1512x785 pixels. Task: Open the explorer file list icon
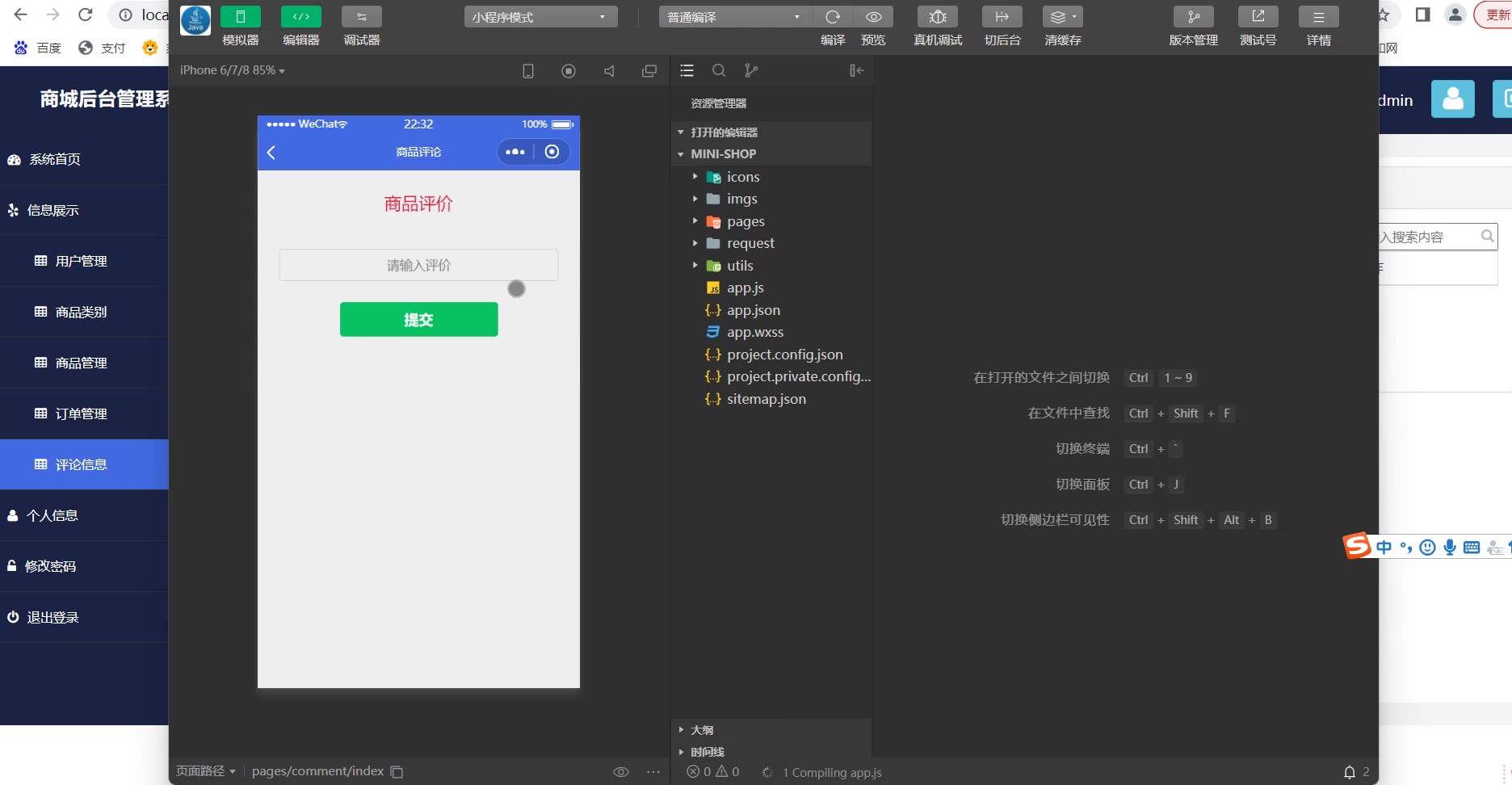click(x=687, y=71)
